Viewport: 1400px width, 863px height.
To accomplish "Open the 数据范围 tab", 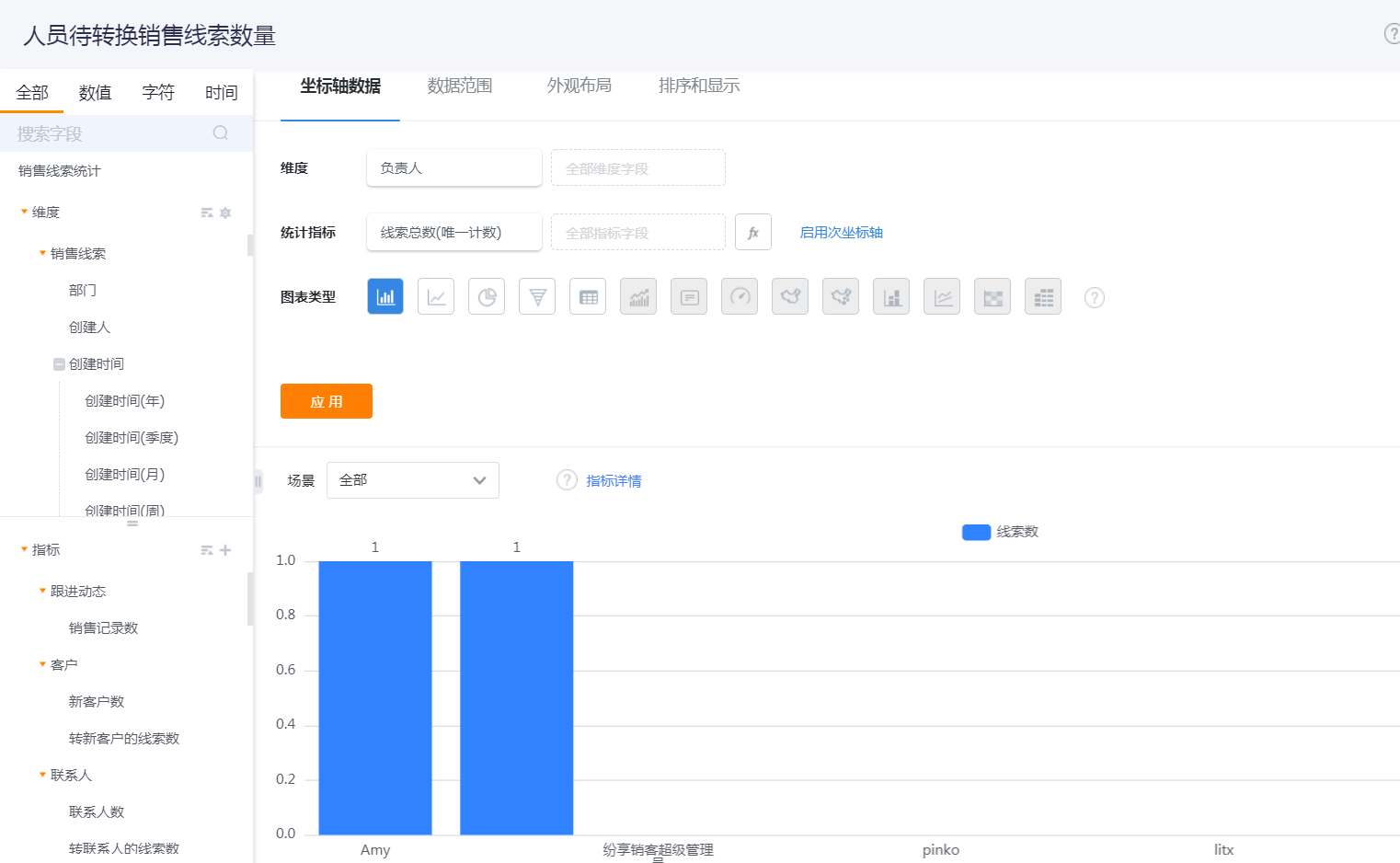I will [460, 86].
